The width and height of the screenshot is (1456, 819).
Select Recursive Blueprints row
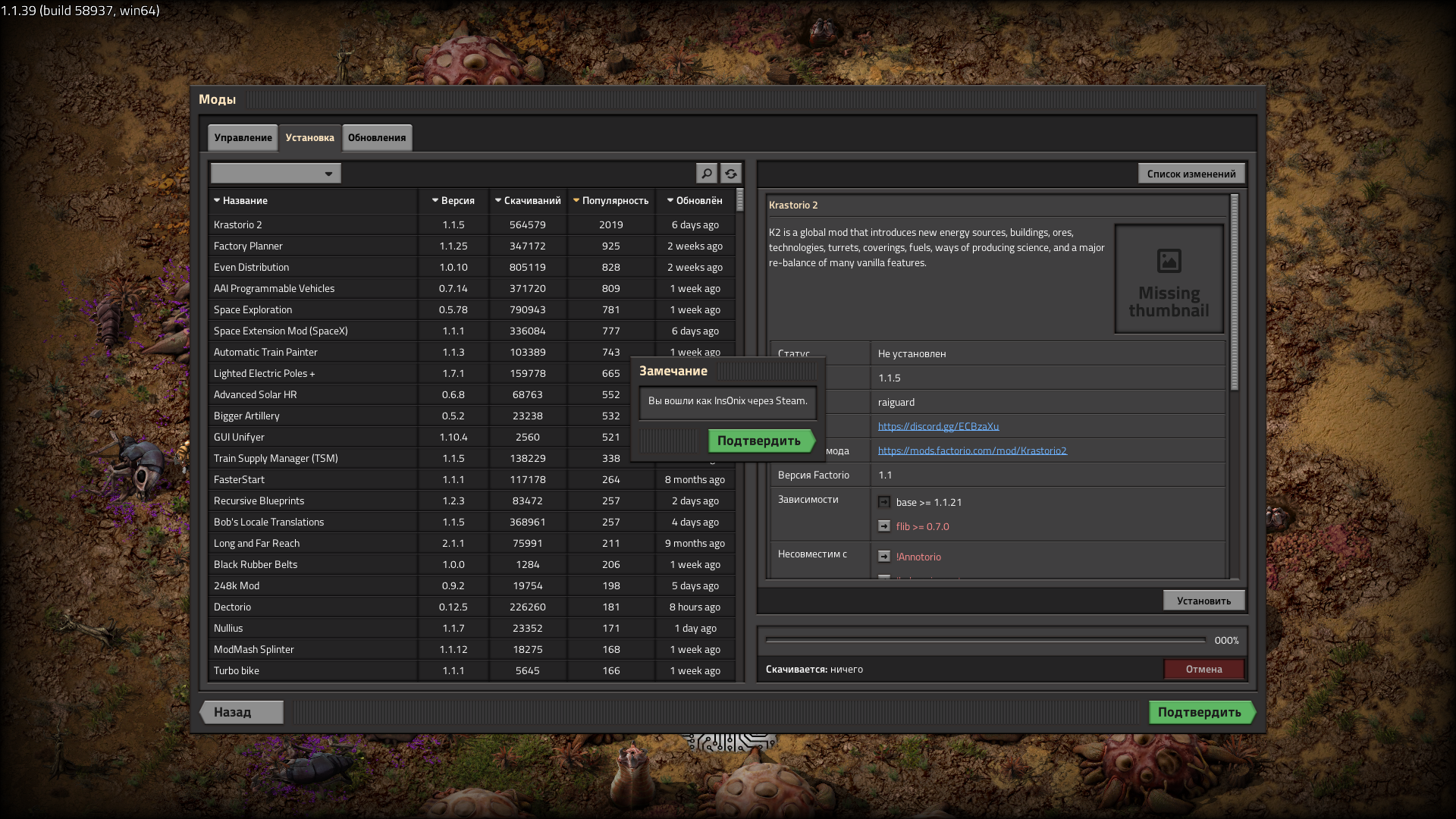[x=472, y=500]
